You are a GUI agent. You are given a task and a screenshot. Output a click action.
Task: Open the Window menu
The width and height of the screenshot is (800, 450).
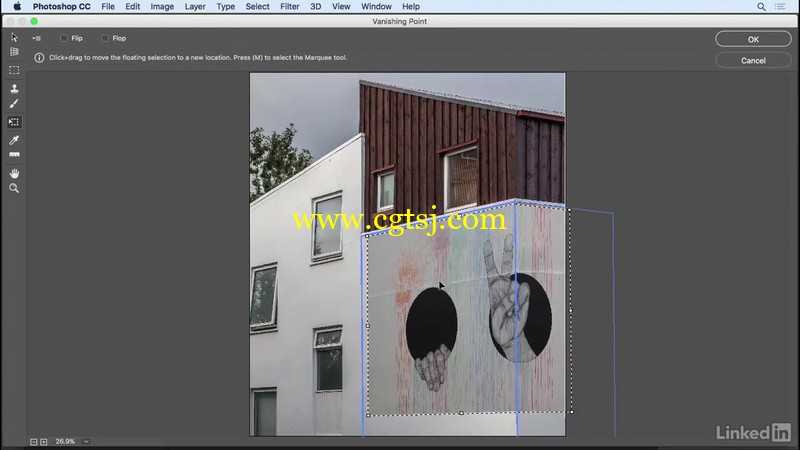point(376,7)
